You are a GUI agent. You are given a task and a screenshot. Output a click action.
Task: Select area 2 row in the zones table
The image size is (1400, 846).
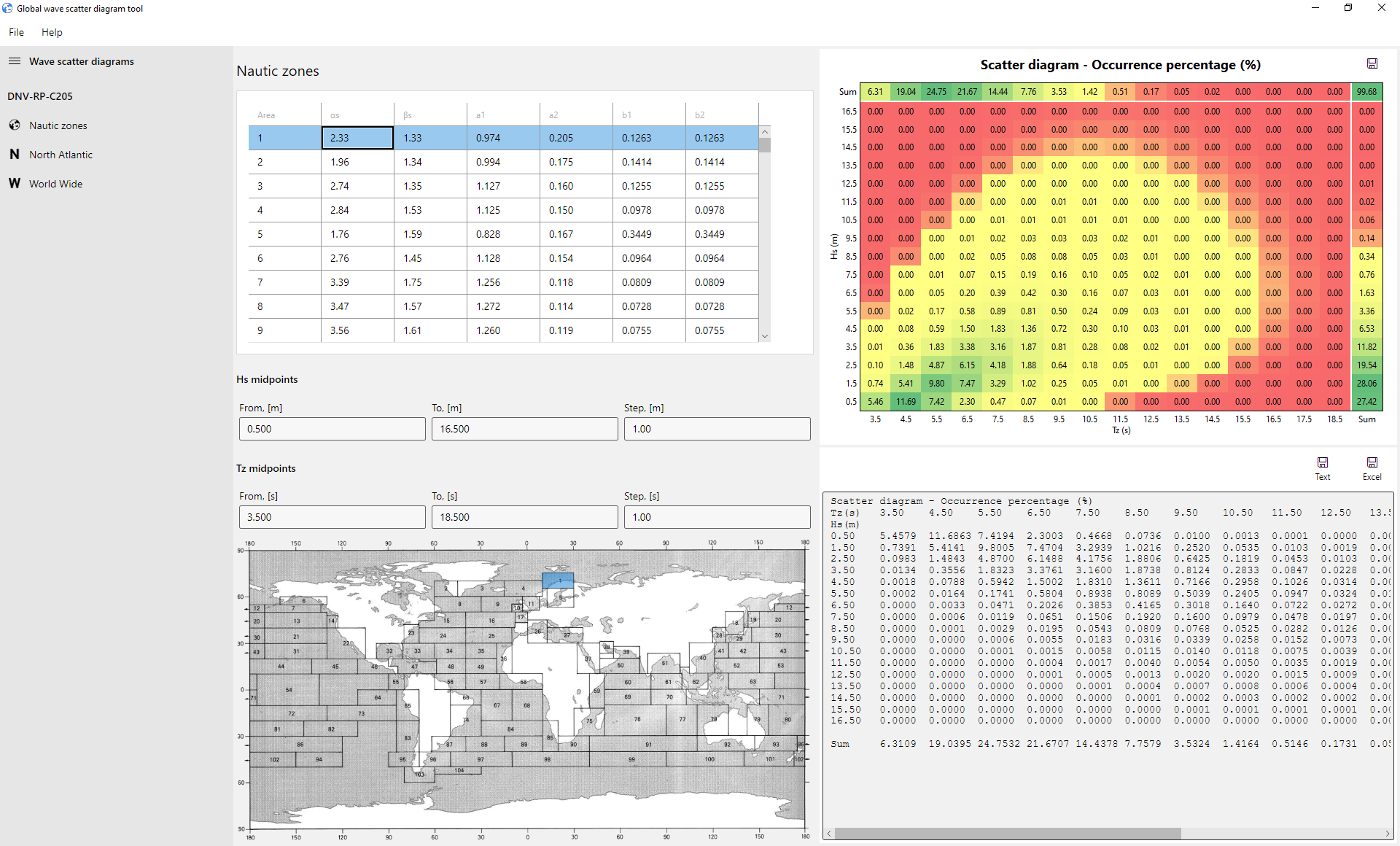[503, 162]
